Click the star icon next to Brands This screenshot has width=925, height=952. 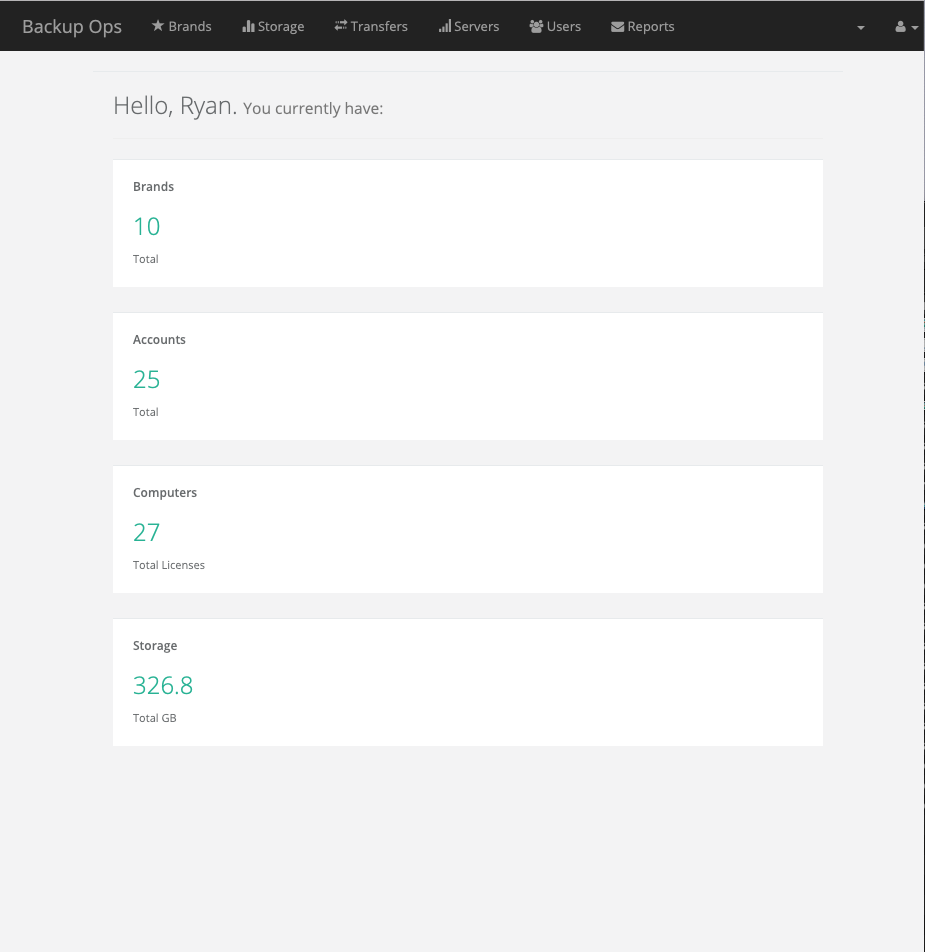[x=158, y=26]
